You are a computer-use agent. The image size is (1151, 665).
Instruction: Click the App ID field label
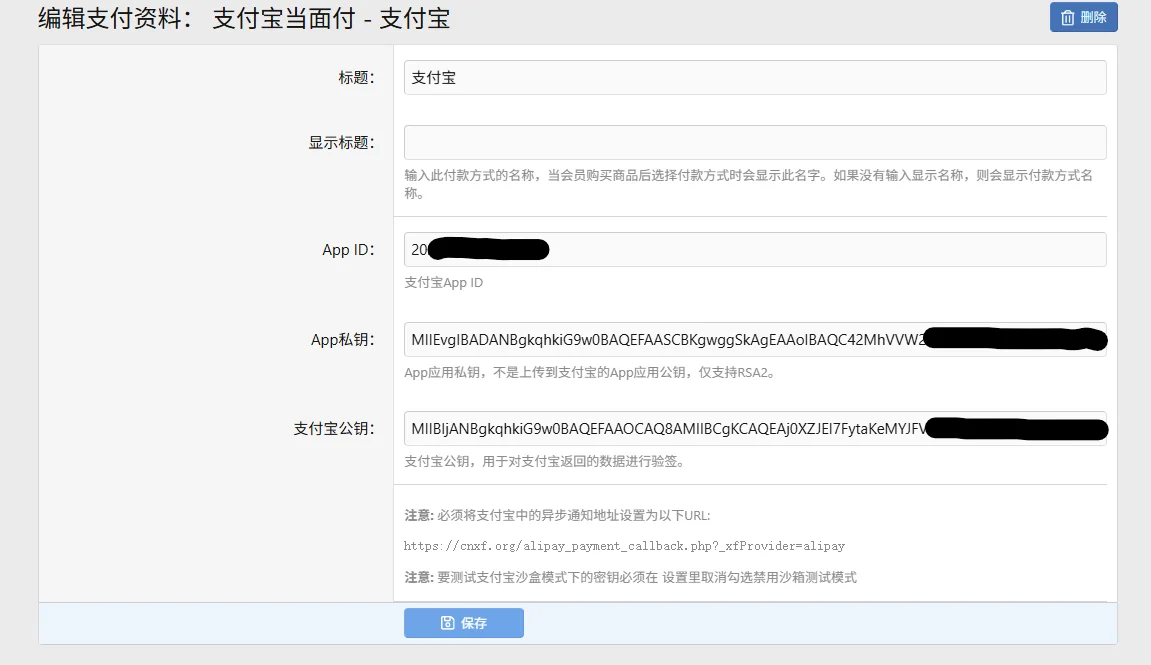349,249
